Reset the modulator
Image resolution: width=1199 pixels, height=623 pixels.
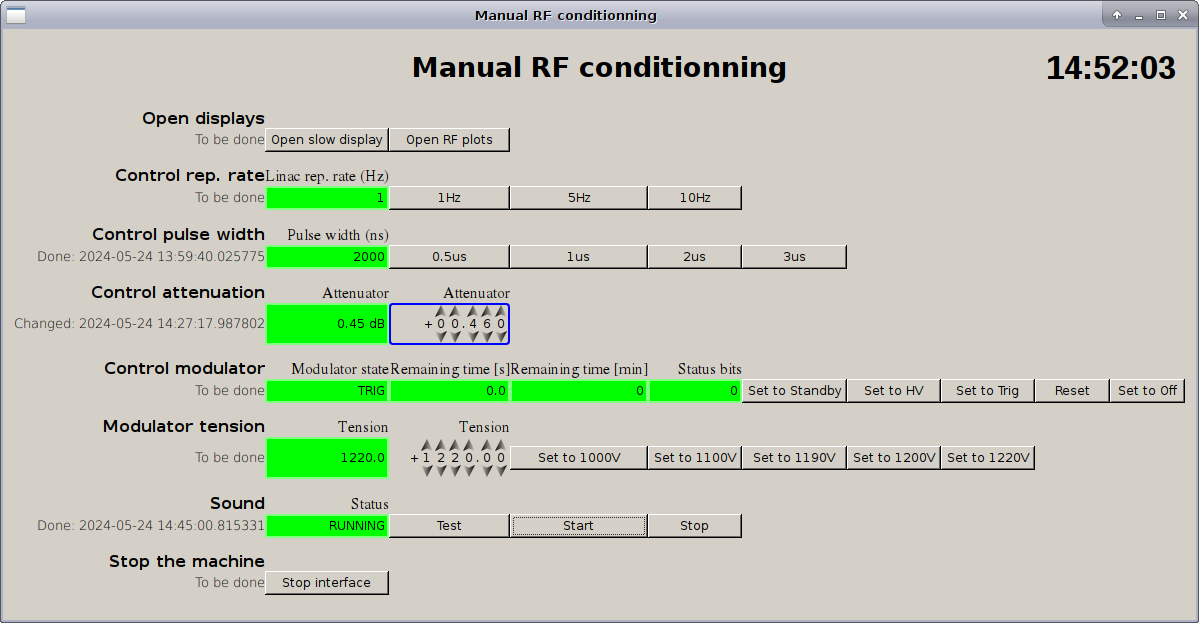tap(1071, 391)
